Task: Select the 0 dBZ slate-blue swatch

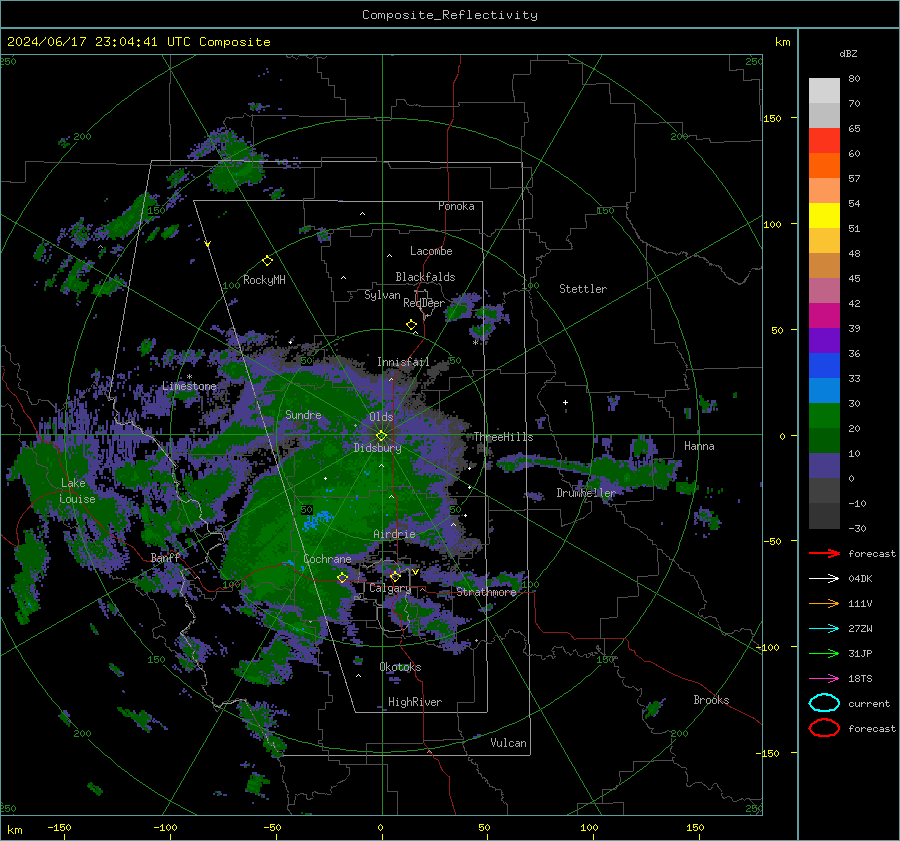Action: click(824, 466)
